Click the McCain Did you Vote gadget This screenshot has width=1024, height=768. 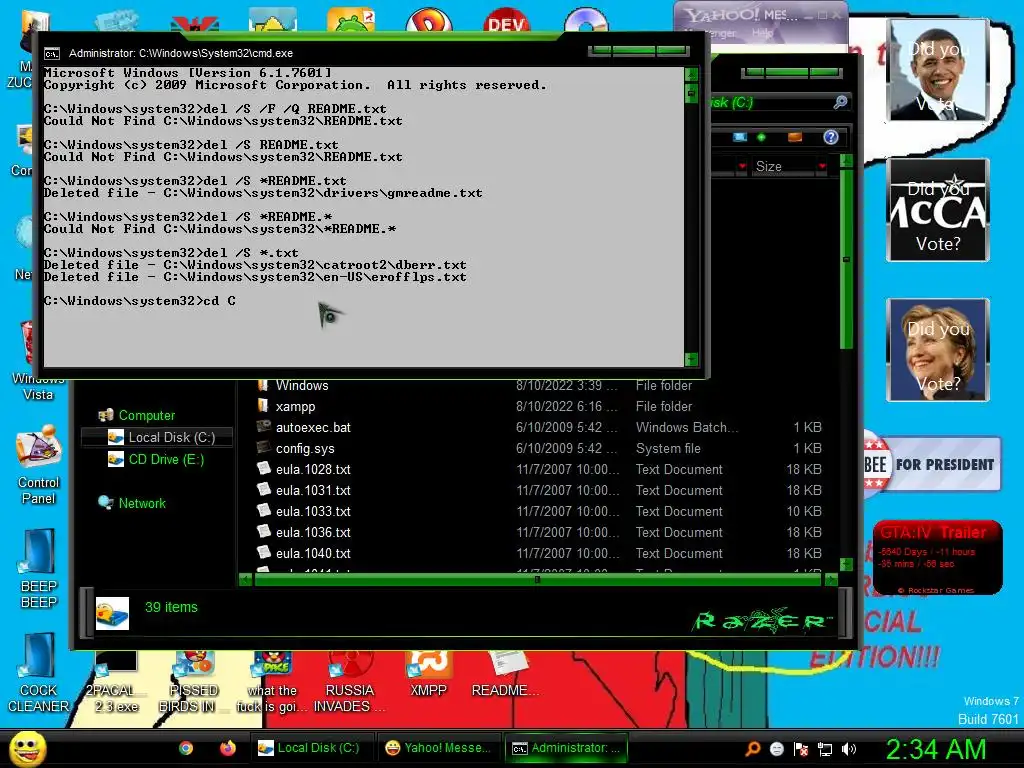coord(938,210)
